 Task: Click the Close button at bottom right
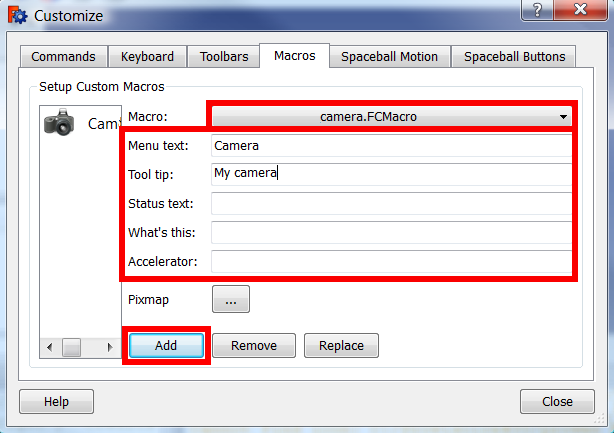click(x=557, y=401)
